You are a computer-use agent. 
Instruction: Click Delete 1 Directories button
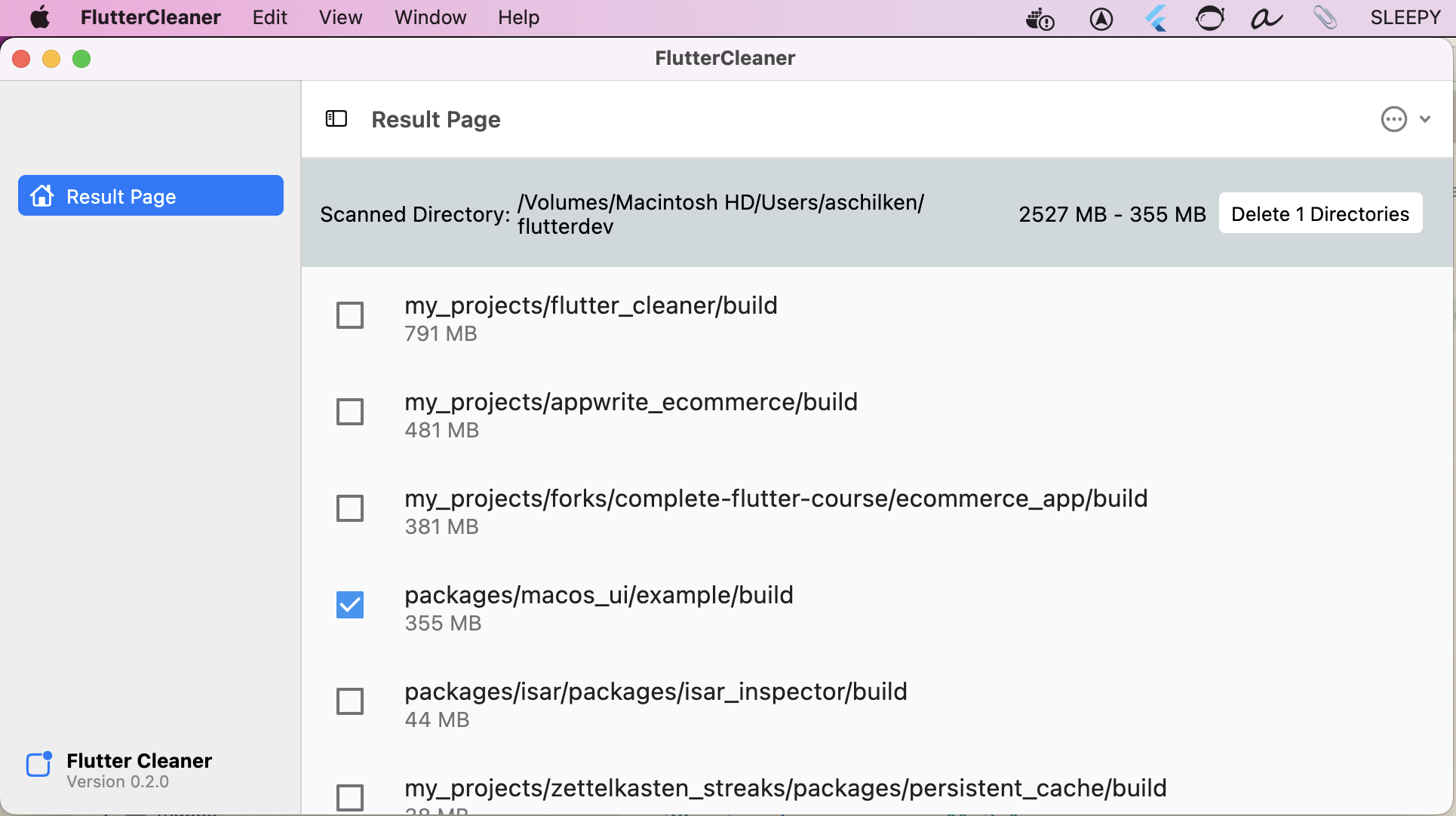click(1320, 214)
